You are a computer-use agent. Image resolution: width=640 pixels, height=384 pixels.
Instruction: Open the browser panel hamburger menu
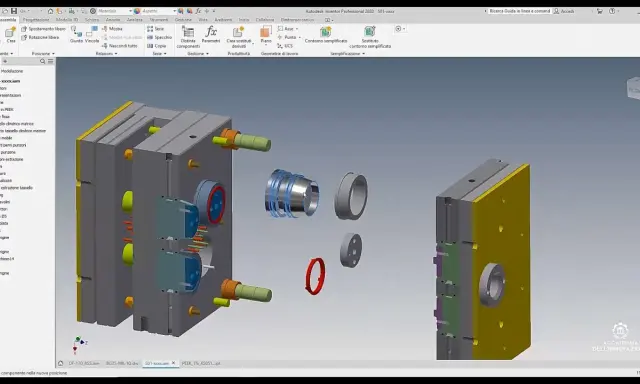point(50,61)
